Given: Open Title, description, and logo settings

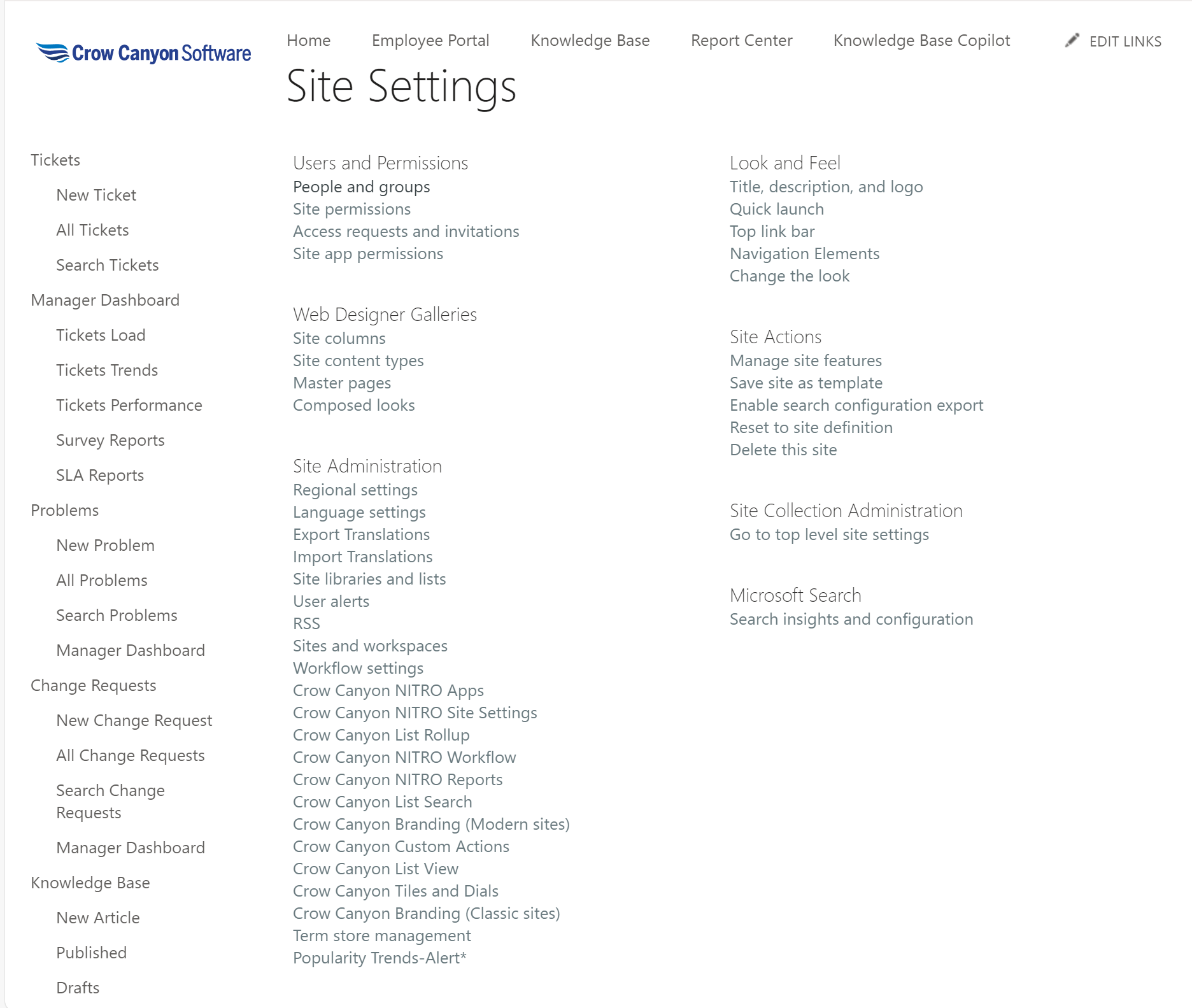Looking at the screenshot, I should [826, 187].
